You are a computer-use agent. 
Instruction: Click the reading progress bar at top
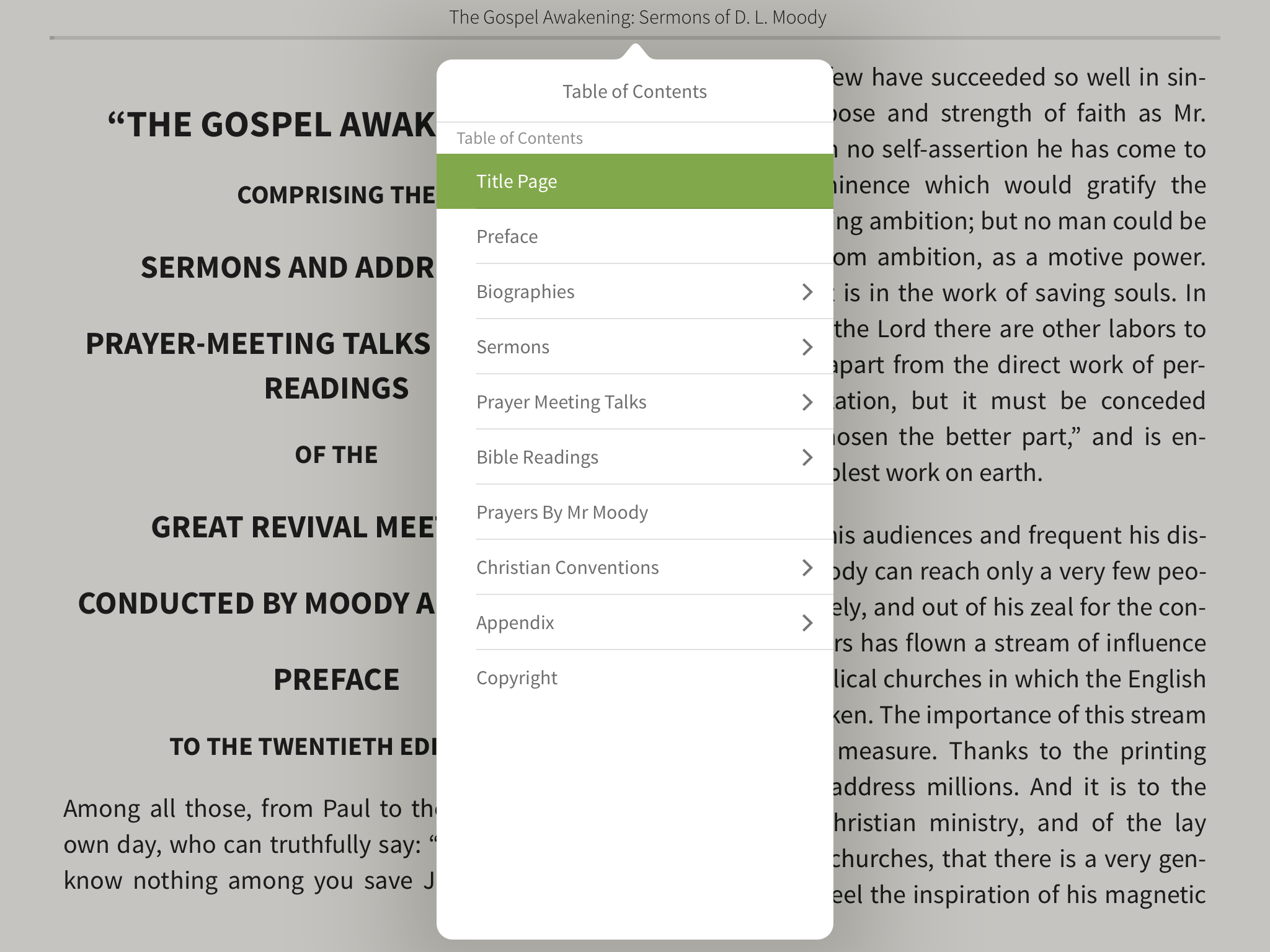click(634, 38)
